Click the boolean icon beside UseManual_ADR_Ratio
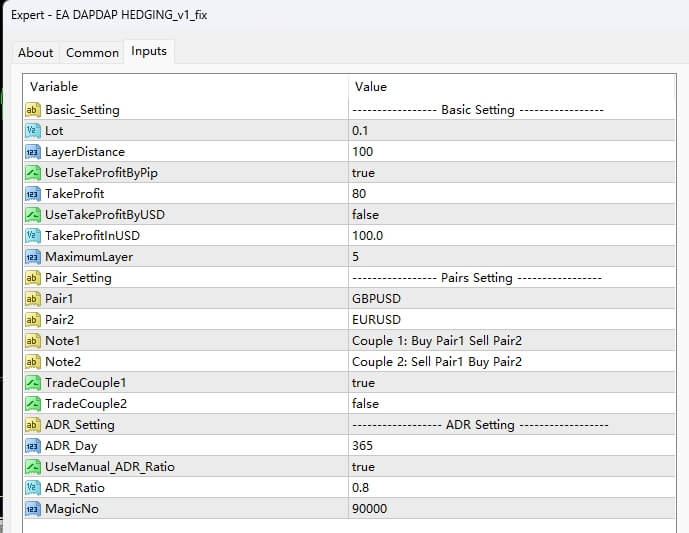 coord(33,467)
